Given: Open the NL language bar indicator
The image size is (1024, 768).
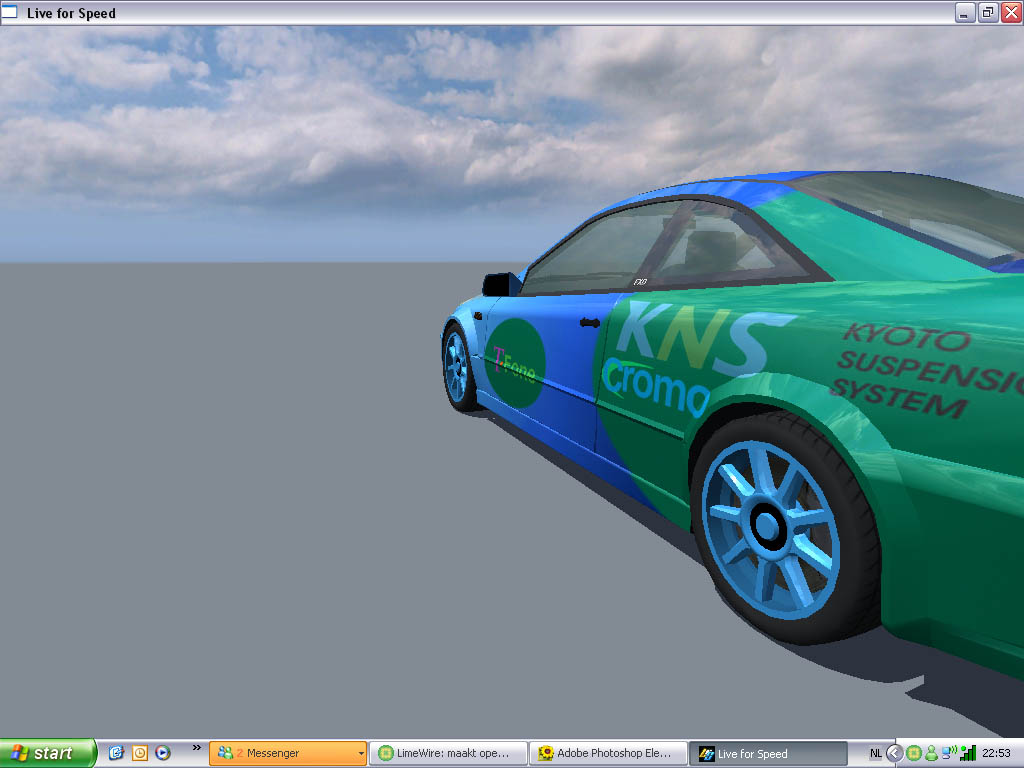Looking at the screenshot, I should [875, 753].
